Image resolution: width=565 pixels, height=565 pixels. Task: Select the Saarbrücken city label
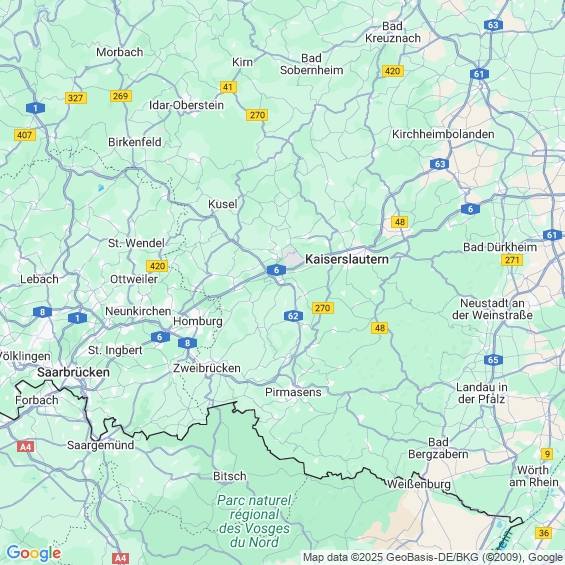(74, 372)
